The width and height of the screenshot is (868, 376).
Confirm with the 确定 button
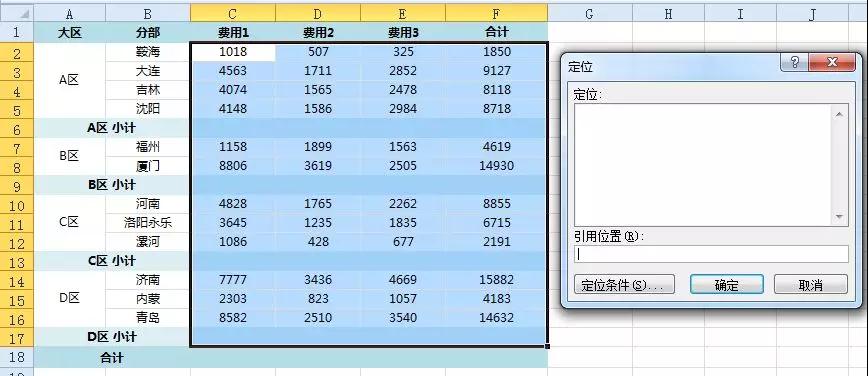(727, 285)
